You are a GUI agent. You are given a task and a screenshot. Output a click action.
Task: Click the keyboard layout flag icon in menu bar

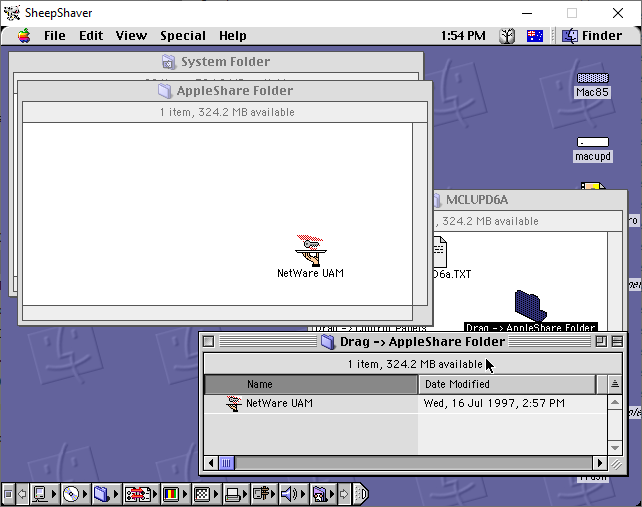(x=535, y=36)
